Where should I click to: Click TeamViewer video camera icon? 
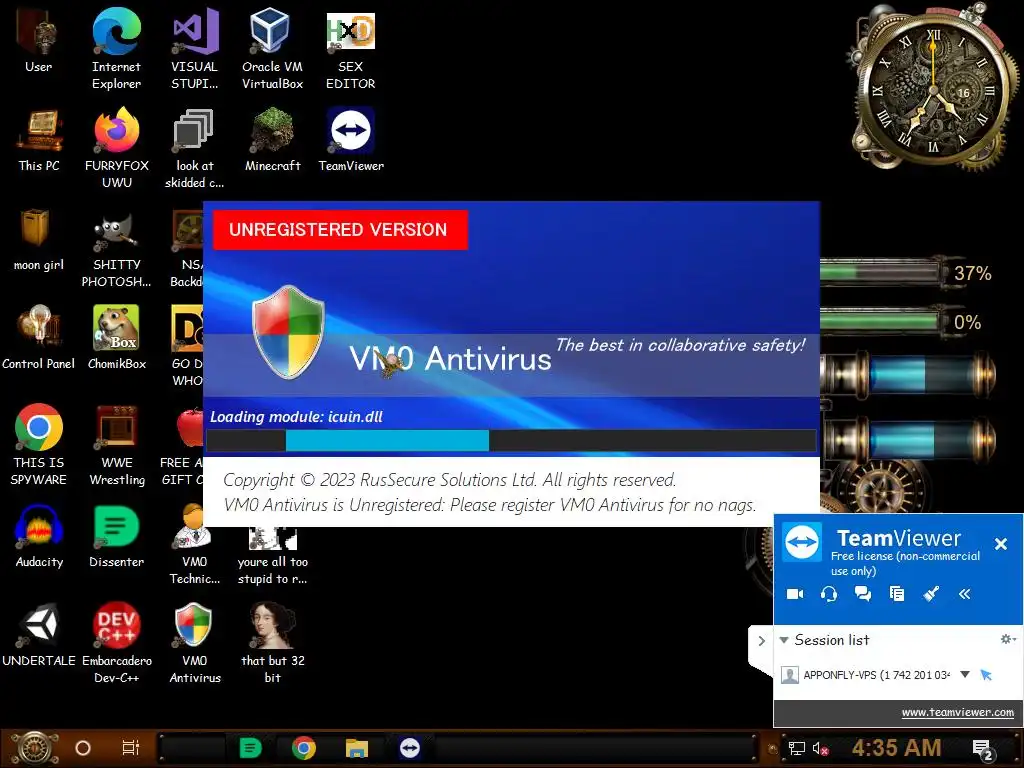point(795,594)
